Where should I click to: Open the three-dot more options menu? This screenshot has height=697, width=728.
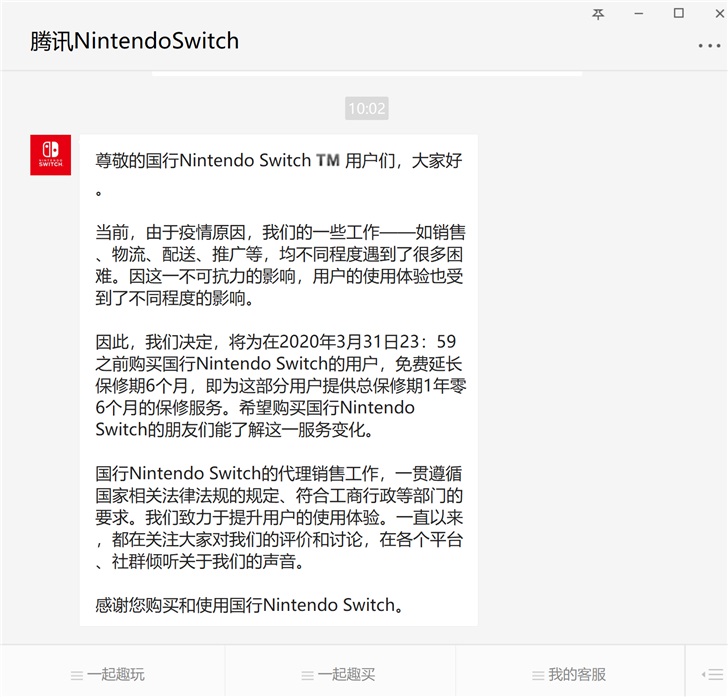point(709,46)
